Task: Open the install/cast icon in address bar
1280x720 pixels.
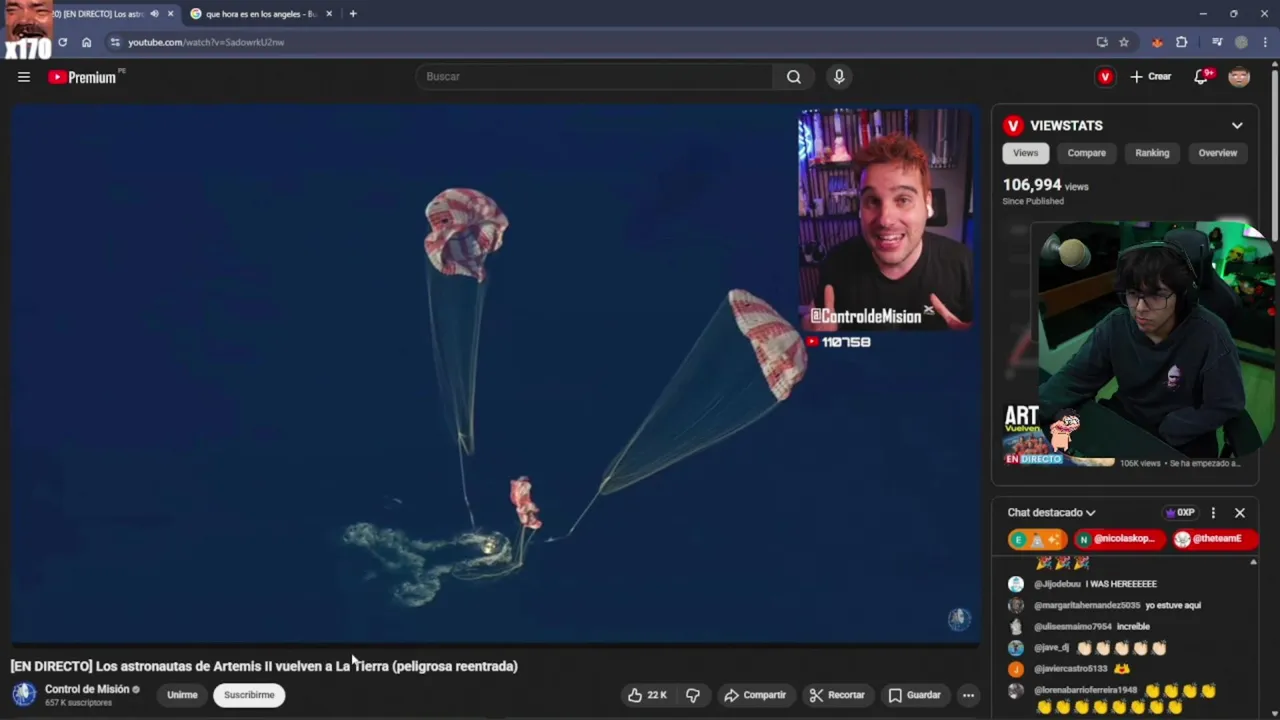Action: tap(1102, 42)
